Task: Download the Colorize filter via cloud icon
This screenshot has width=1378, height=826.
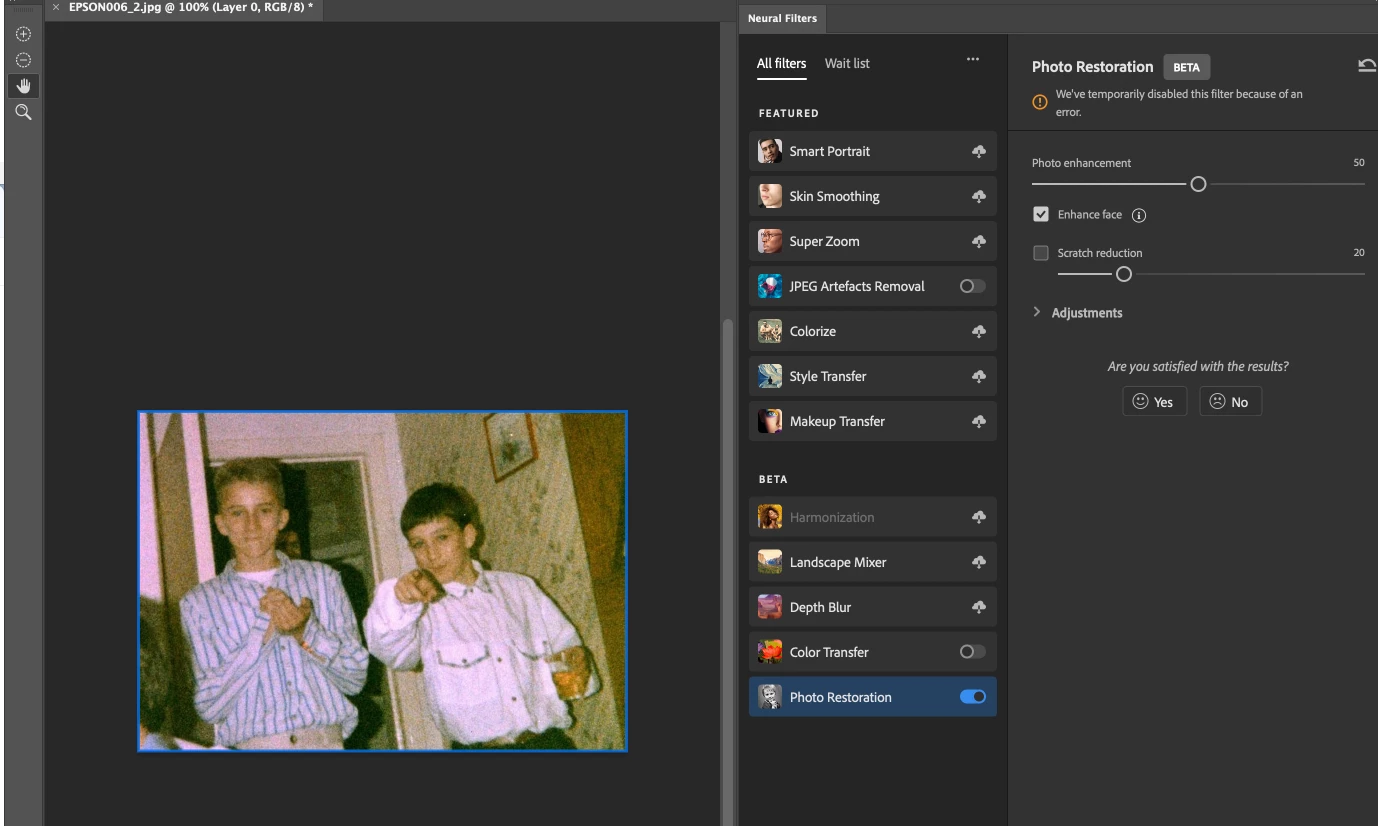Action: (x=979, y=331)
